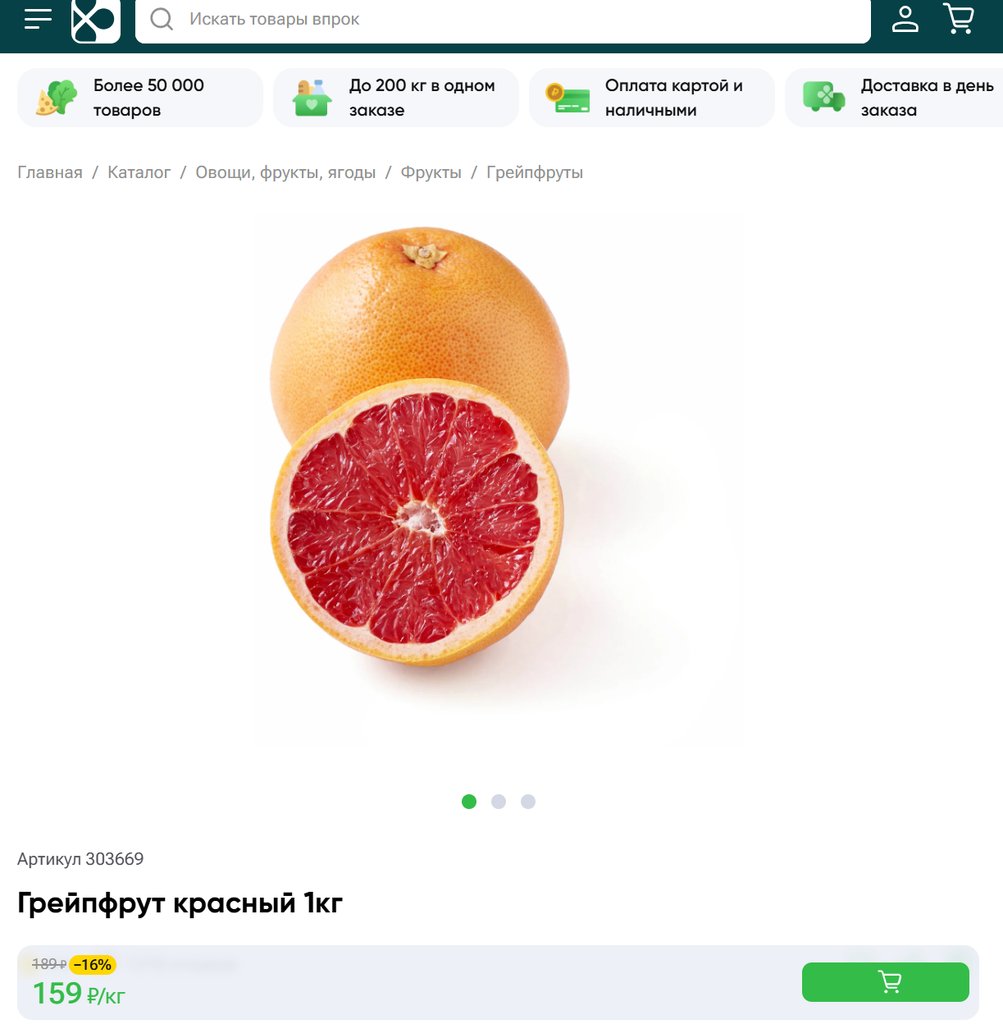Open Каталог breadcrumb link

click(139, 172)
